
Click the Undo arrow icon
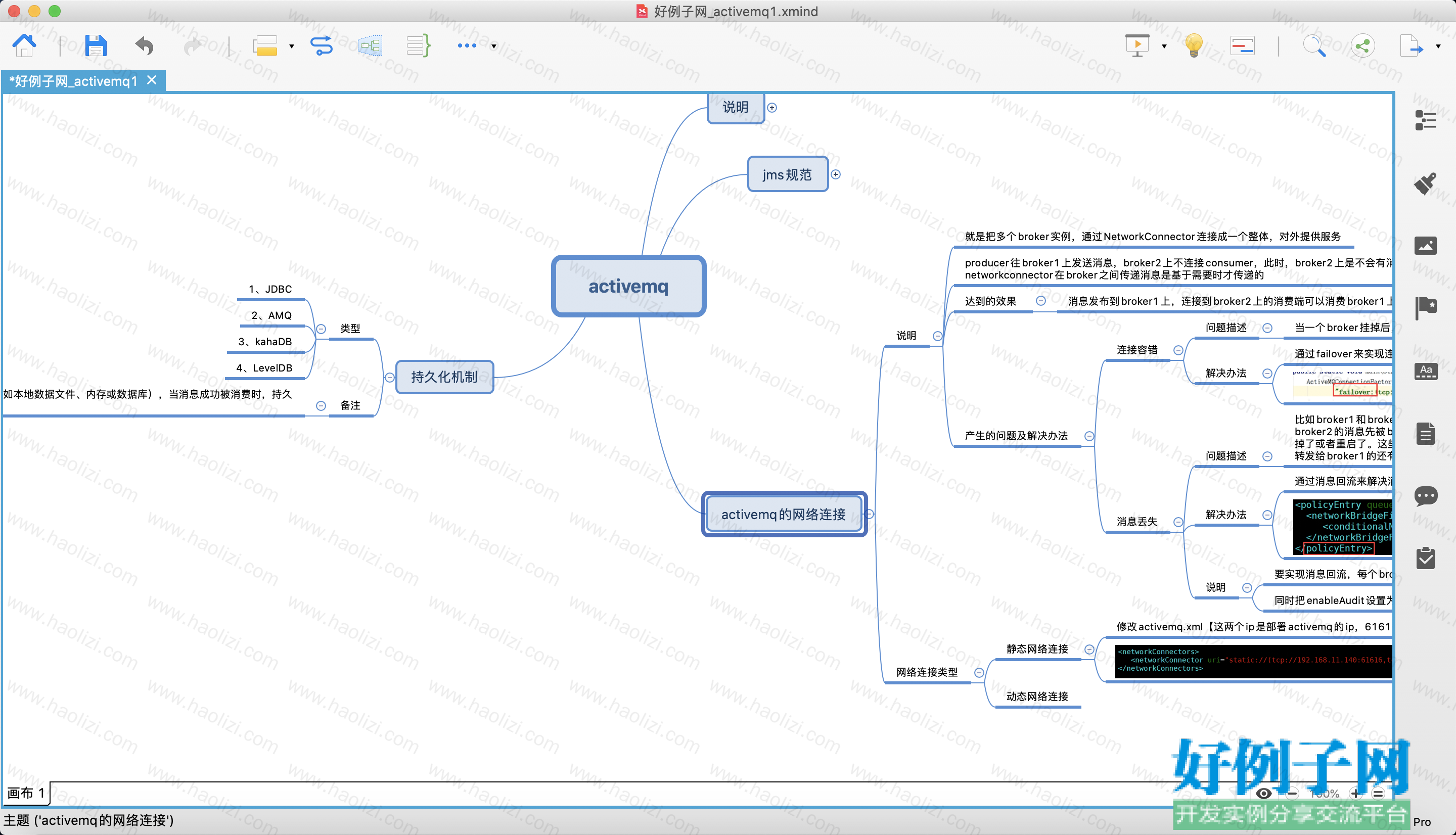(x=145, y=45)
